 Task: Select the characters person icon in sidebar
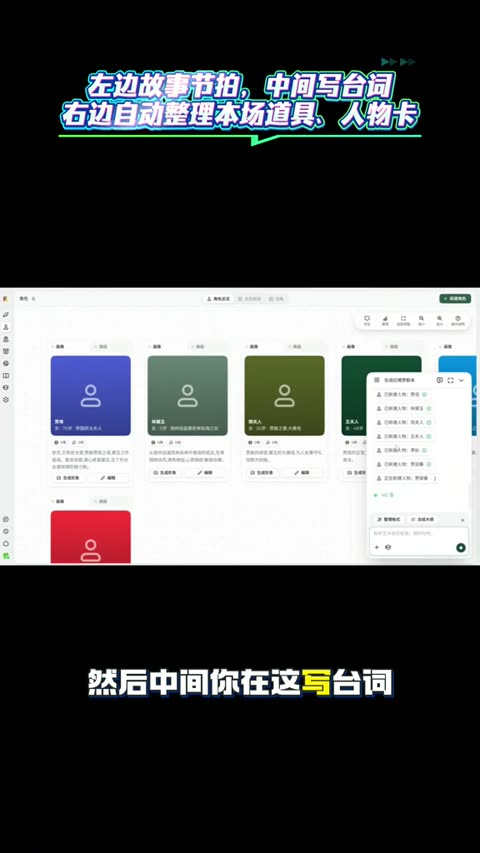6,327
